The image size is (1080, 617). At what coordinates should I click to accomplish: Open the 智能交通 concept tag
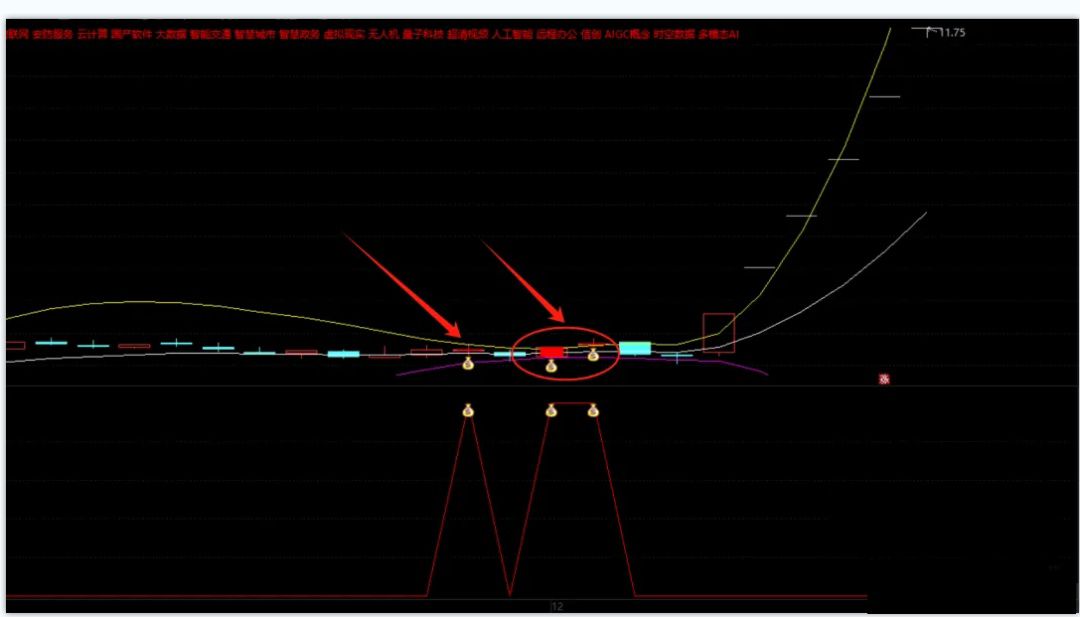click(x=210, y=34)
